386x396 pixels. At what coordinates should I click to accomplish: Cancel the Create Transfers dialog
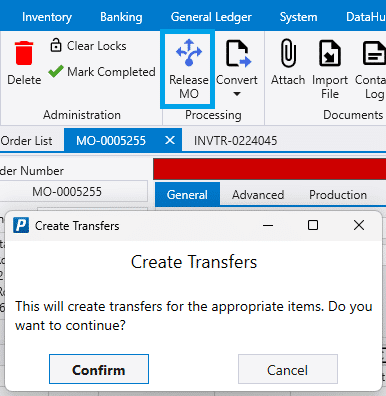[x=288, y=369]
